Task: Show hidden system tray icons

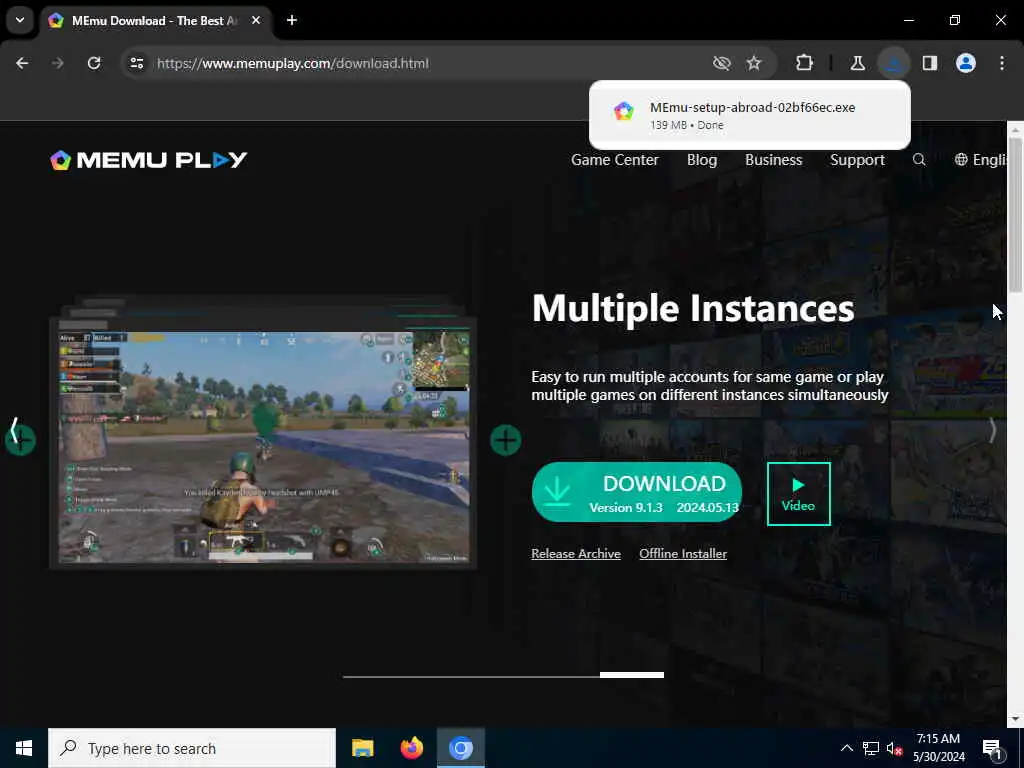Action: pyautogui.click(x=846, y=748)
